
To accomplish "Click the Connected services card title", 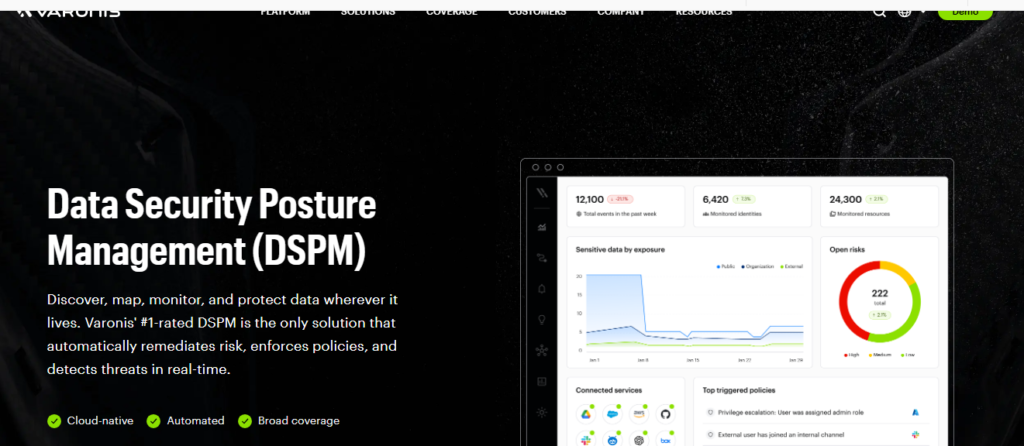I will (x=609, y=390).
